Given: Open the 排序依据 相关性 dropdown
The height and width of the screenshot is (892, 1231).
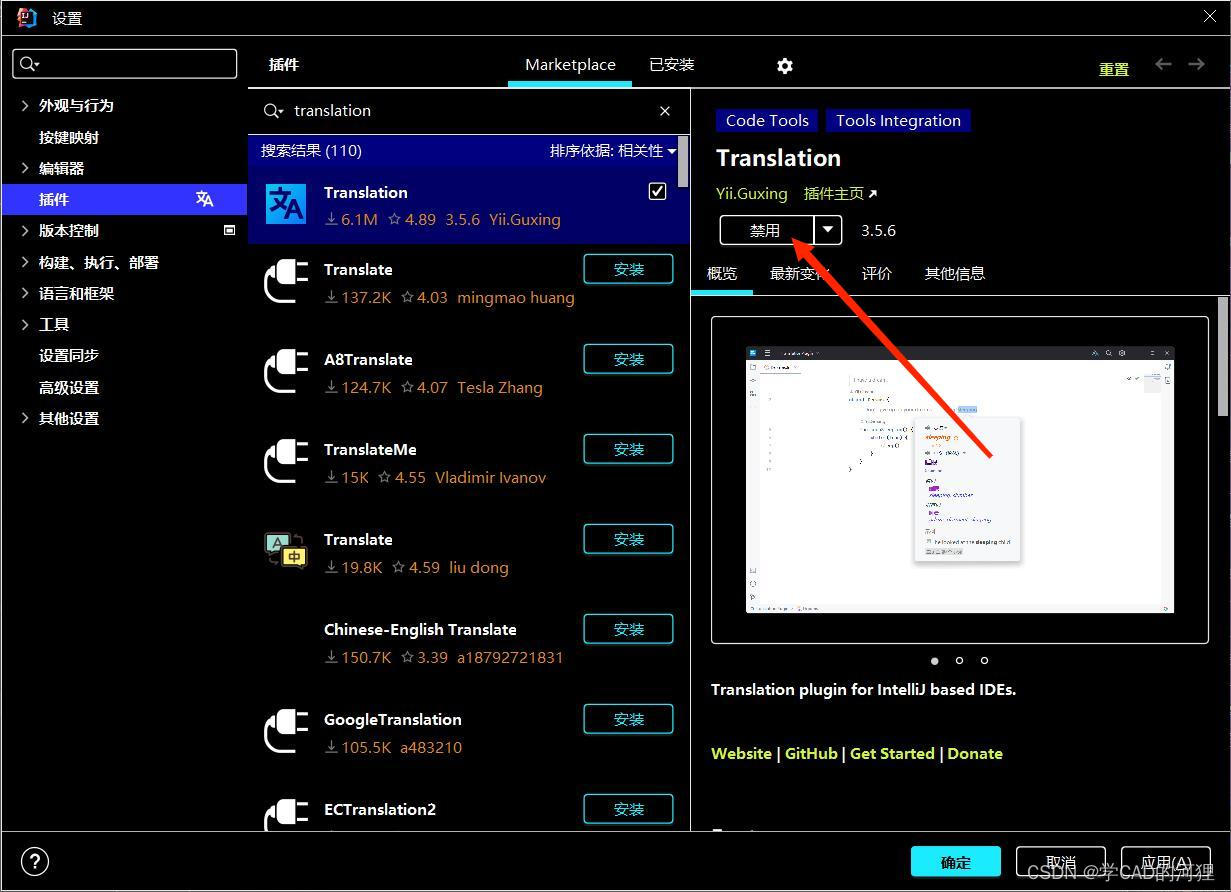Looking at the screenshot, I should coord(612,151).
